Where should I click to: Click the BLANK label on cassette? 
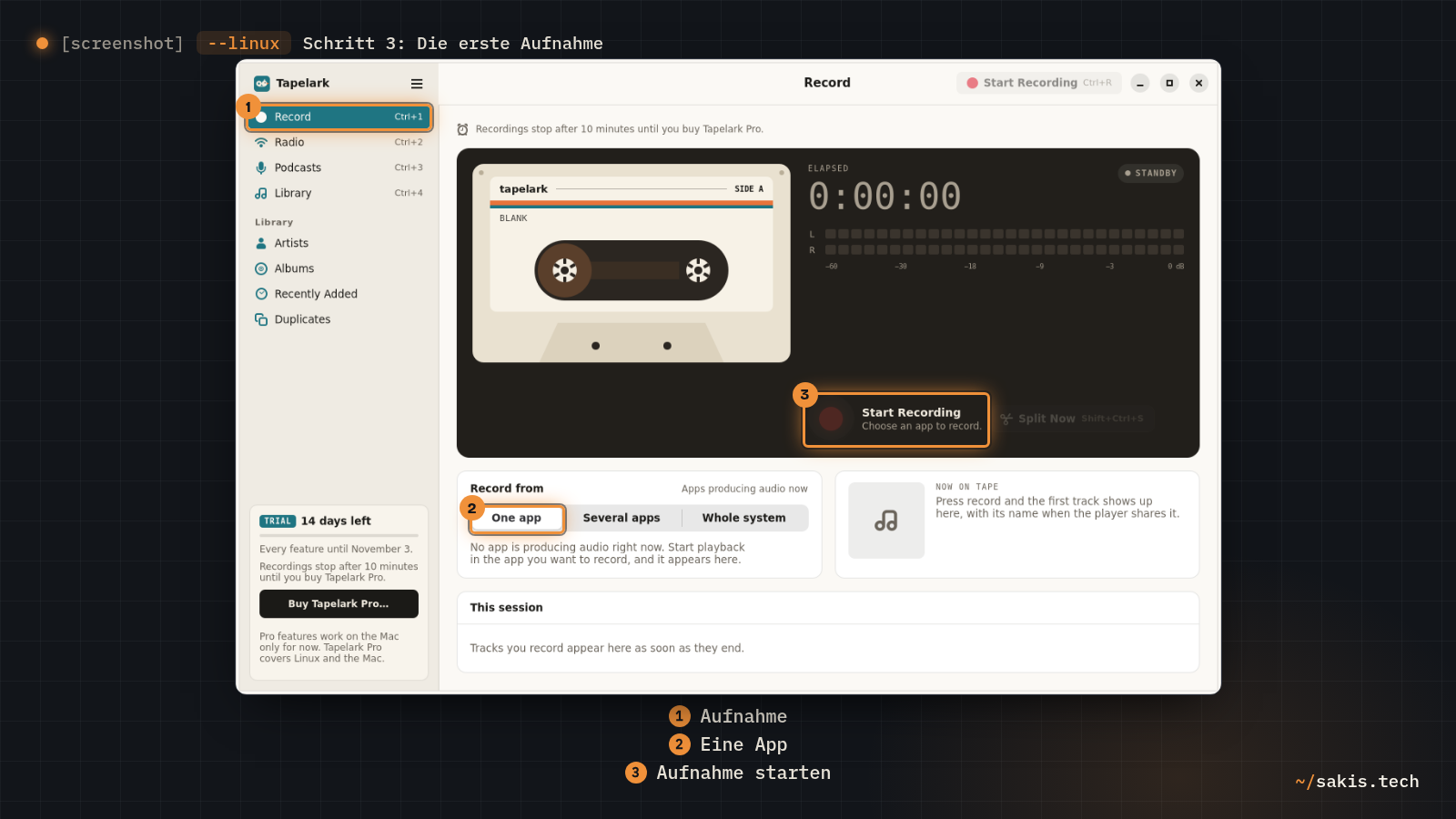coord(513,218)
